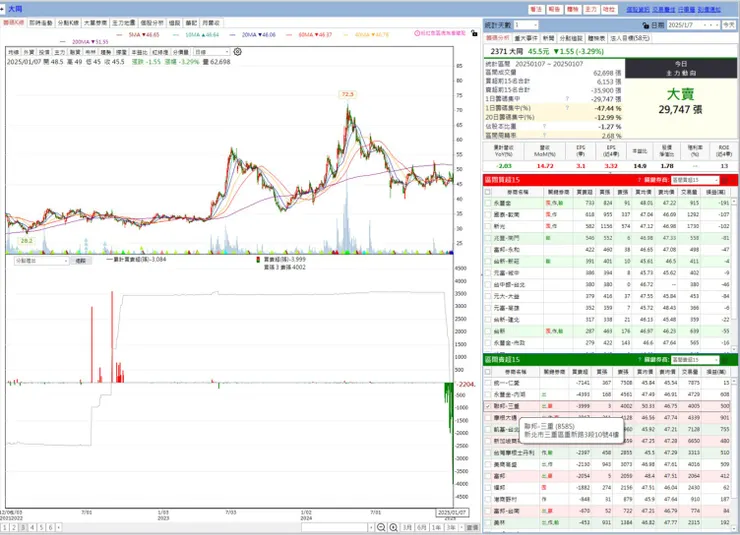The width and height of the screenshot is (740, 535).
Task: Select the 台灣摩根士丹利 row
Action: [606, 453]
